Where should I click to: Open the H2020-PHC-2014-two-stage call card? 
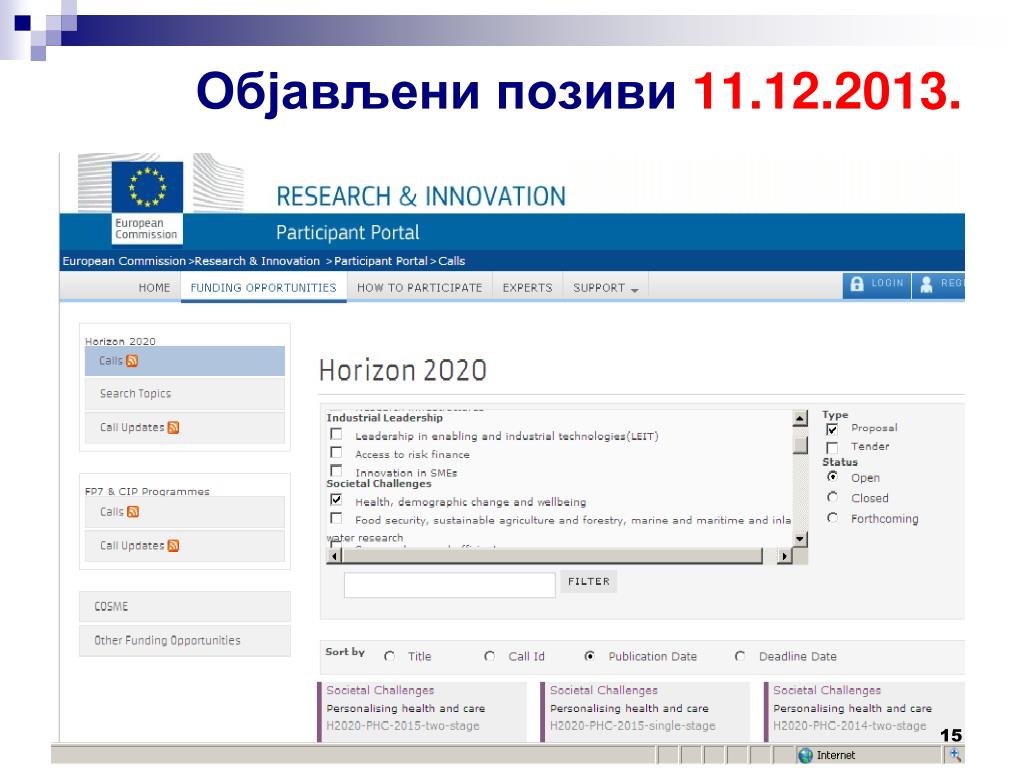click(864, 712)
